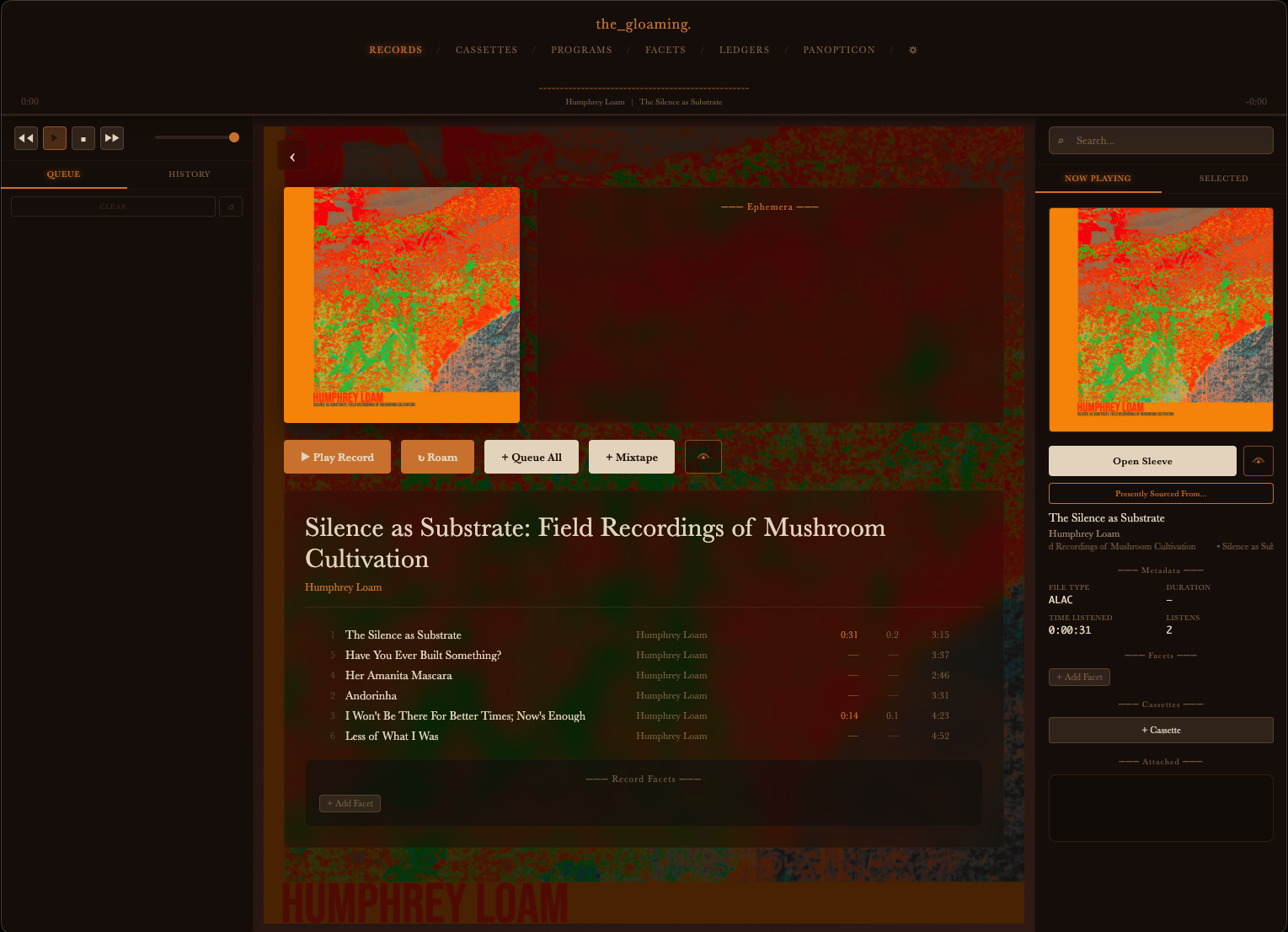Select the track Her Amanita Mascara

coord(398,675)
